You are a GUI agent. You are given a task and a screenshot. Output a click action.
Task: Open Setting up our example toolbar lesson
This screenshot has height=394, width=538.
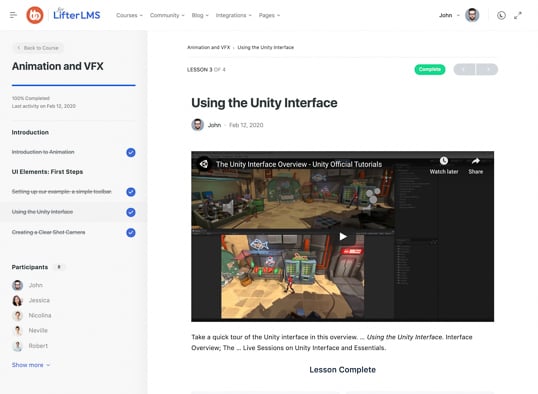(62, 192)
